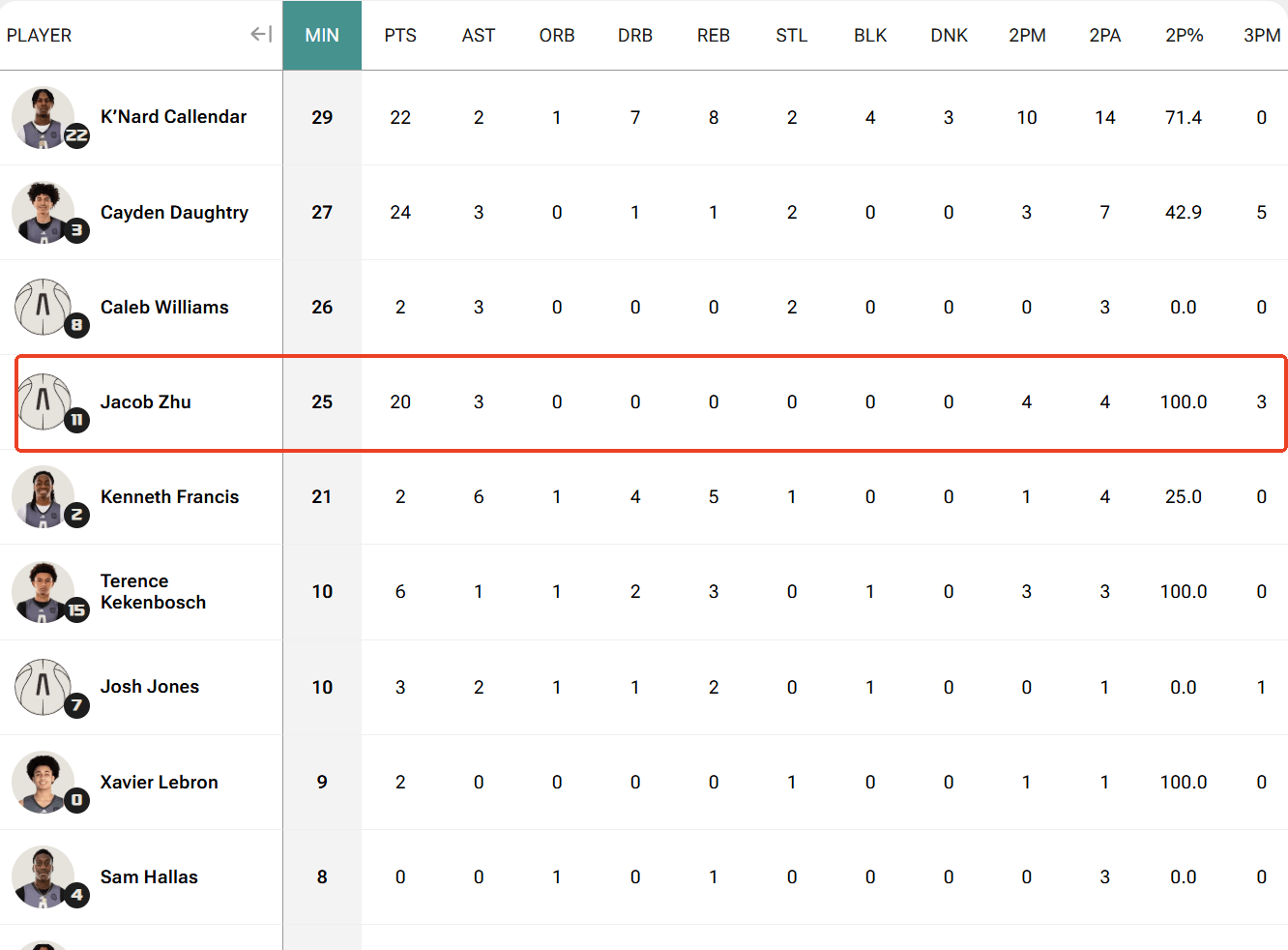
Task: Click jersey number 15 badge
Action: (76, 609)
